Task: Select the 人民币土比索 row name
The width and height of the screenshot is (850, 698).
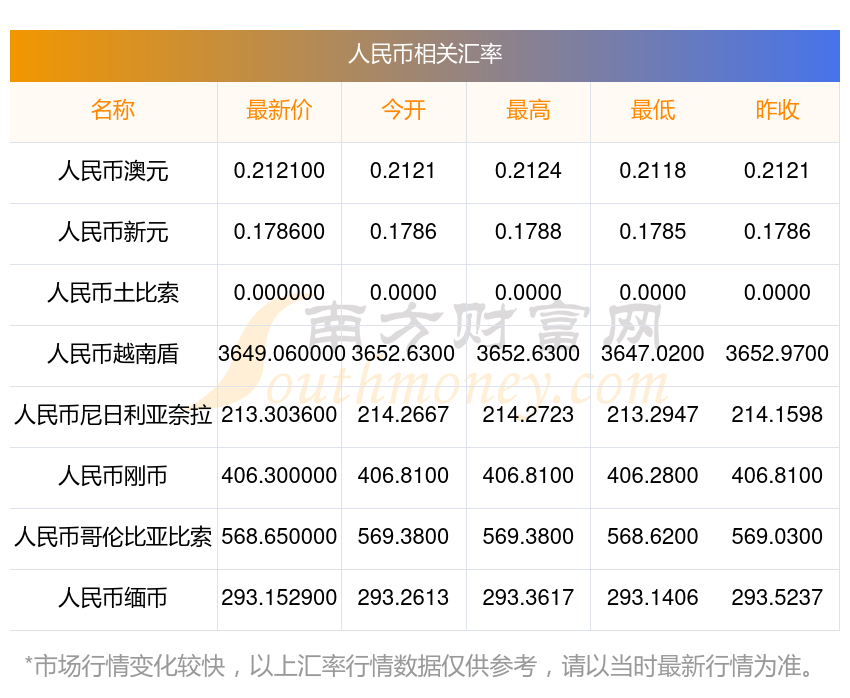Action: tap(113, 293)
